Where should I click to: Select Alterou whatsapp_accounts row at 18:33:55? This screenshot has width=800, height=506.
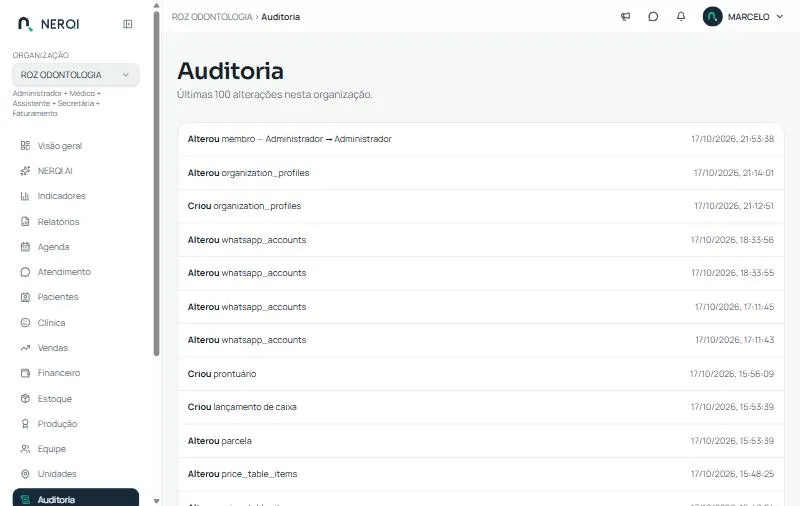click(x=481, y=273)
